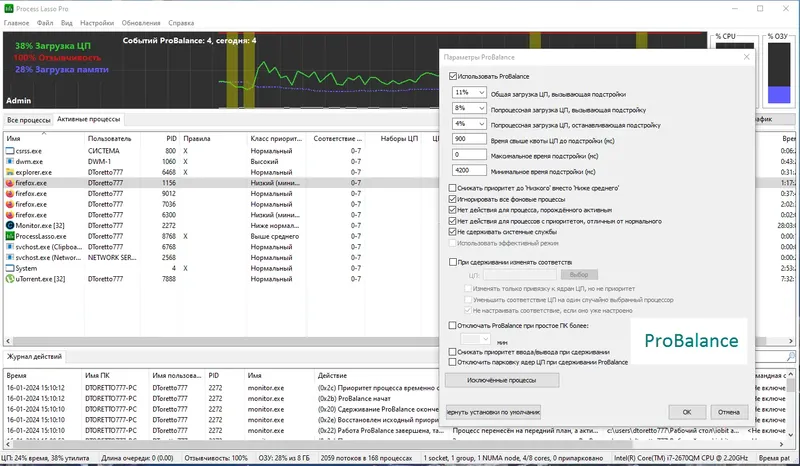
Task: Click the field containing 900 ms
Action: (469, 139)
